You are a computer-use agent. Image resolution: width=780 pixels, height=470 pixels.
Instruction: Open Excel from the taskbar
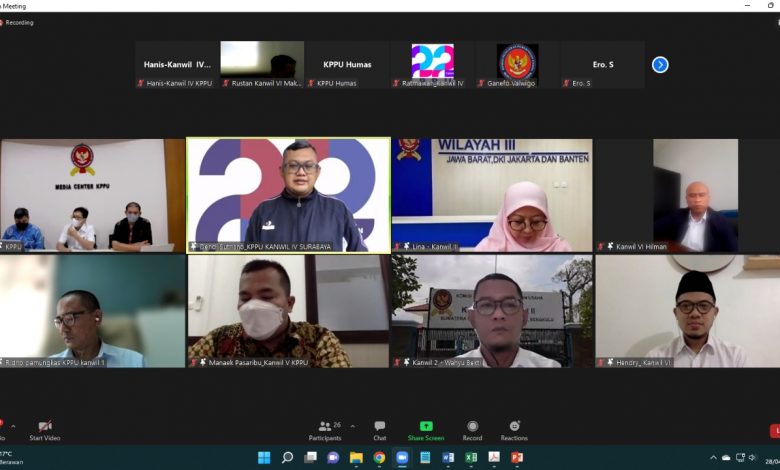click(x=471, y=458)
